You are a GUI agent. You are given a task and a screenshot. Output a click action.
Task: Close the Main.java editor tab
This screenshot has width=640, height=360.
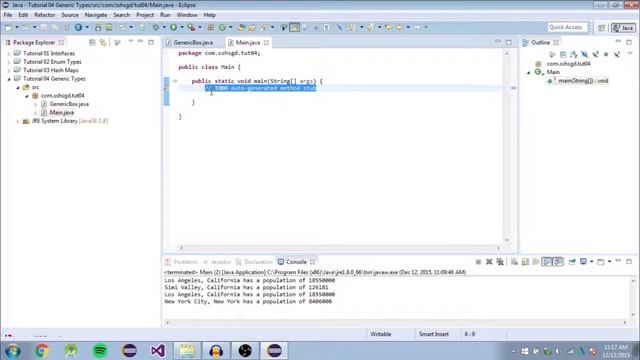pos(266,42)
